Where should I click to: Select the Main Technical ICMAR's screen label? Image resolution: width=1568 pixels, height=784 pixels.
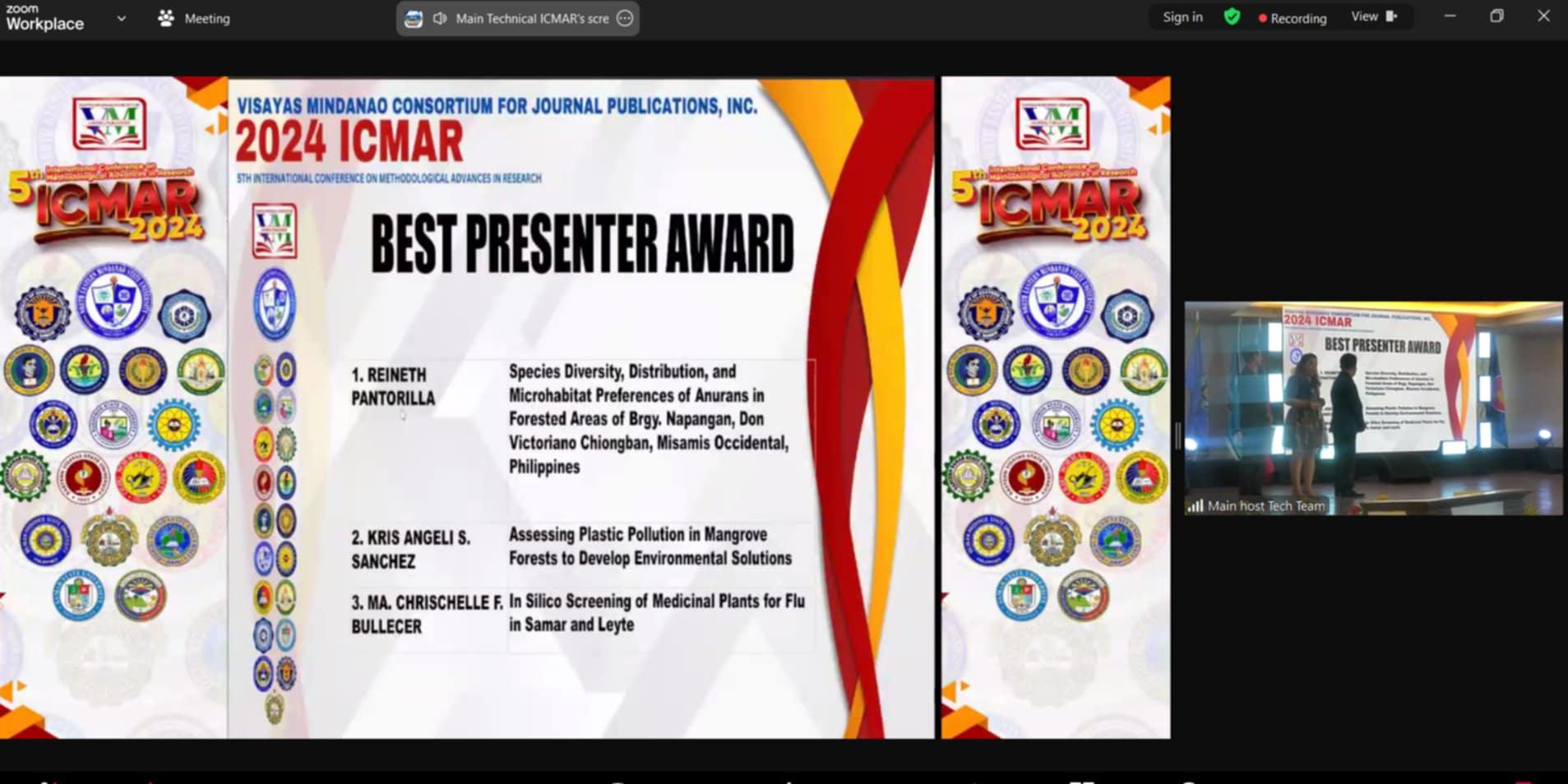pyautogui.click(x=532, y=18)
